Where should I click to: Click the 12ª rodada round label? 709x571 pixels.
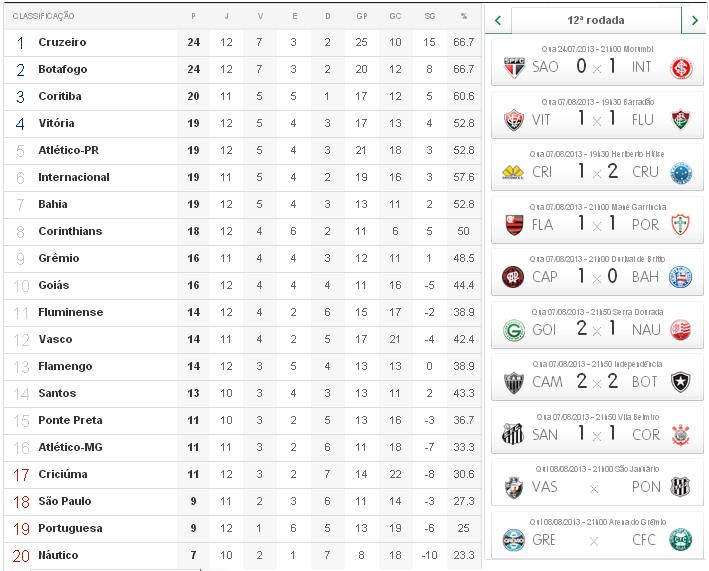pyautogui.click(x=596, y=20)
